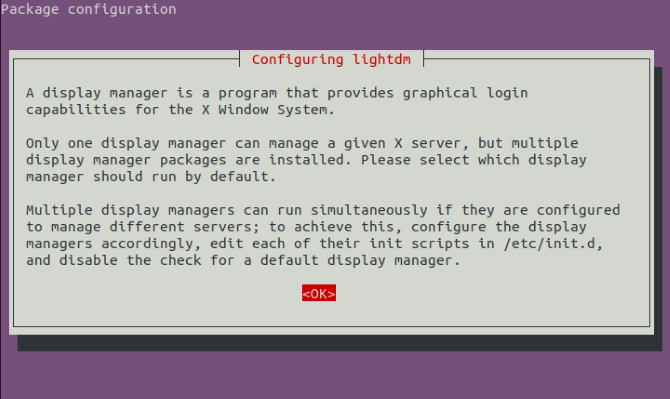Click the 'Configuring lightdm' dialog title
670x399 pixels.
coord(331,59)
